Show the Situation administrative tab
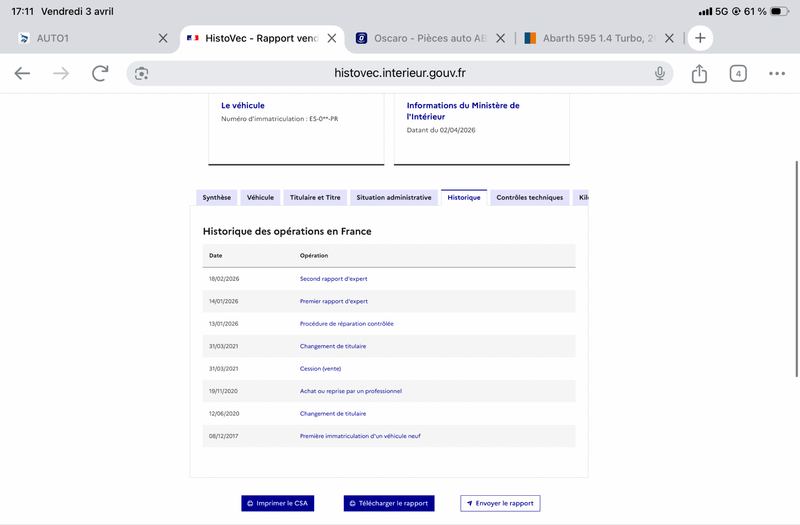 point(394,198)
